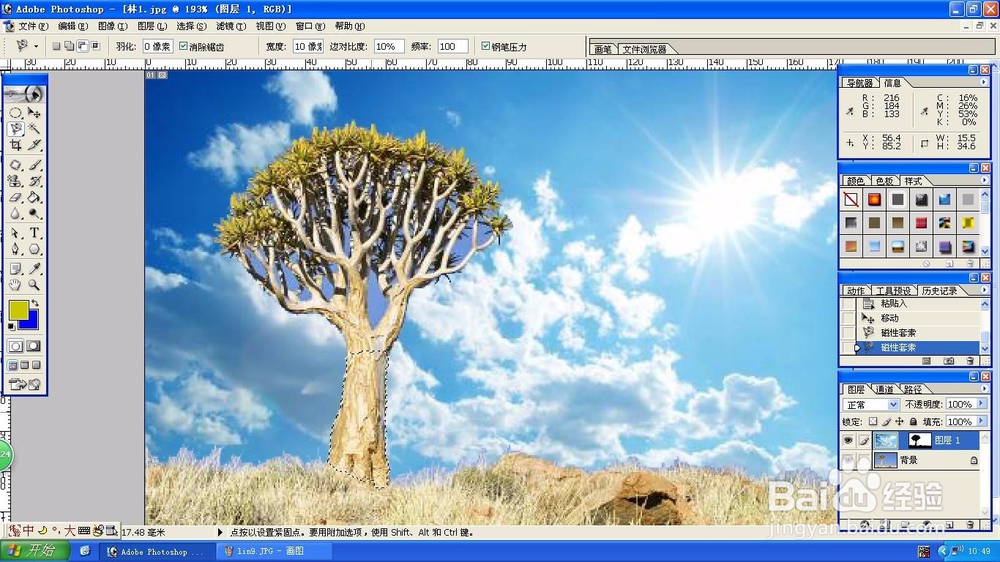The height and width of the screenshot is (562, 1000).
Task: Select the Eraser tool
Action: tap(16, 198)
